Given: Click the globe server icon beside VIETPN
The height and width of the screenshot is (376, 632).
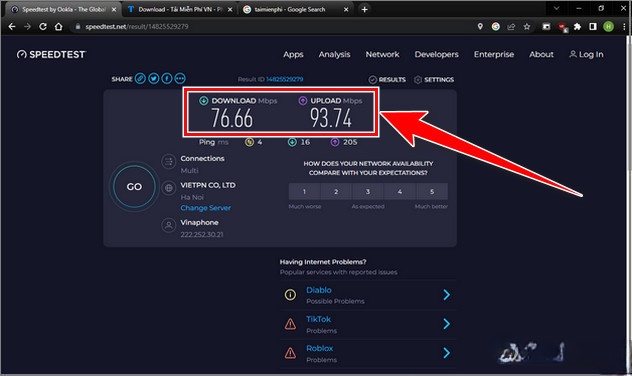Looking at the screenshot, I should 168,188.
